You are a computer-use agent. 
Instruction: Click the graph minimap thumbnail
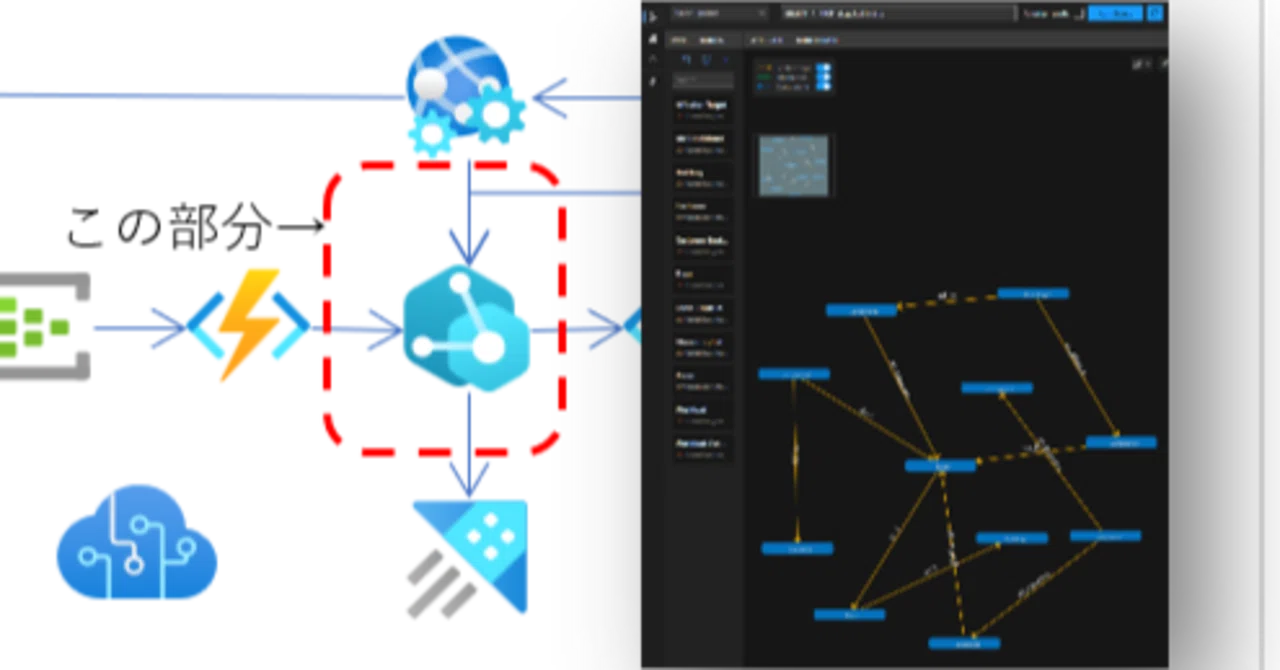pos(794,165)
